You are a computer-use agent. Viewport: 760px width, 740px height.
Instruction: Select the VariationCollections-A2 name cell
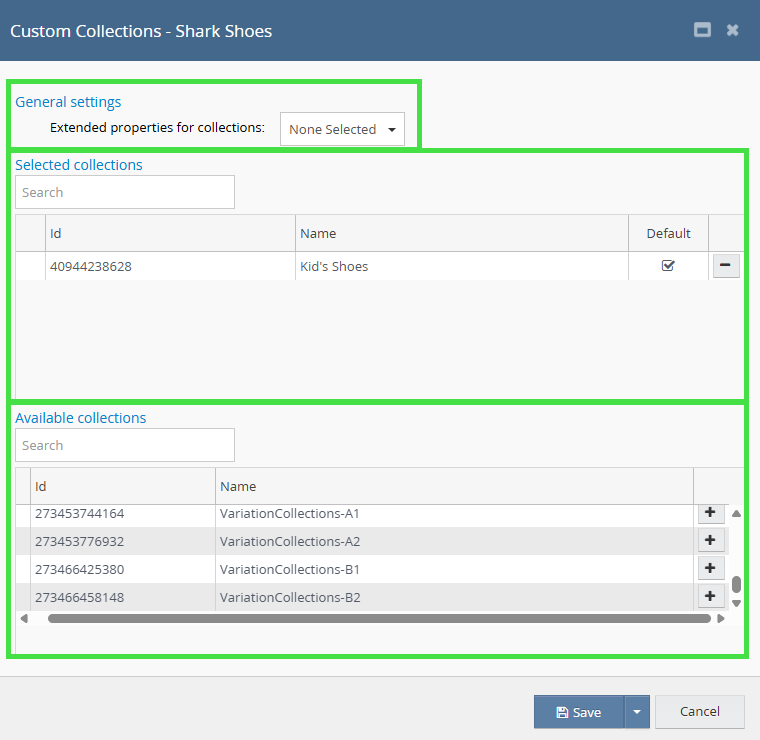tap(454, 541)
